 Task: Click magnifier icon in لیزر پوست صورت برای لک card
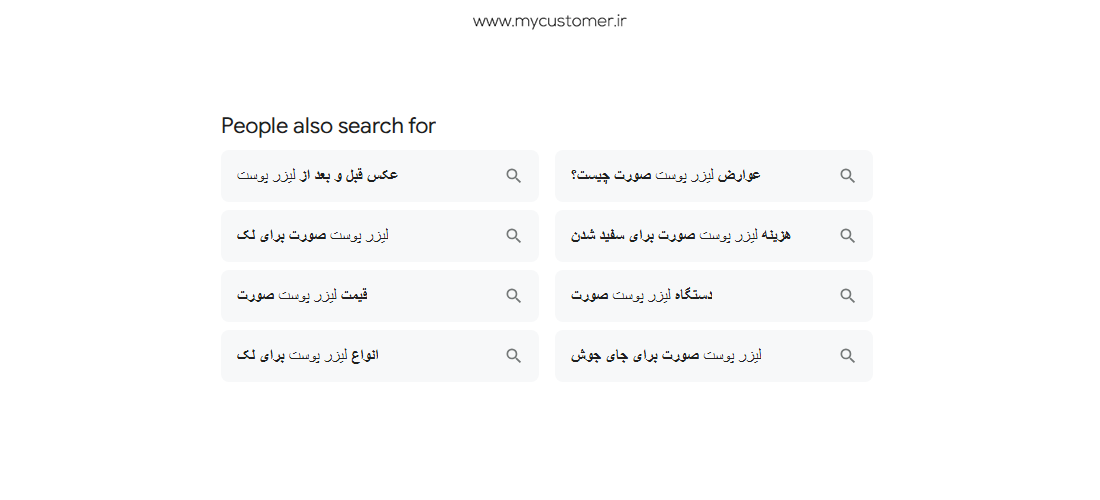[514, 236]
